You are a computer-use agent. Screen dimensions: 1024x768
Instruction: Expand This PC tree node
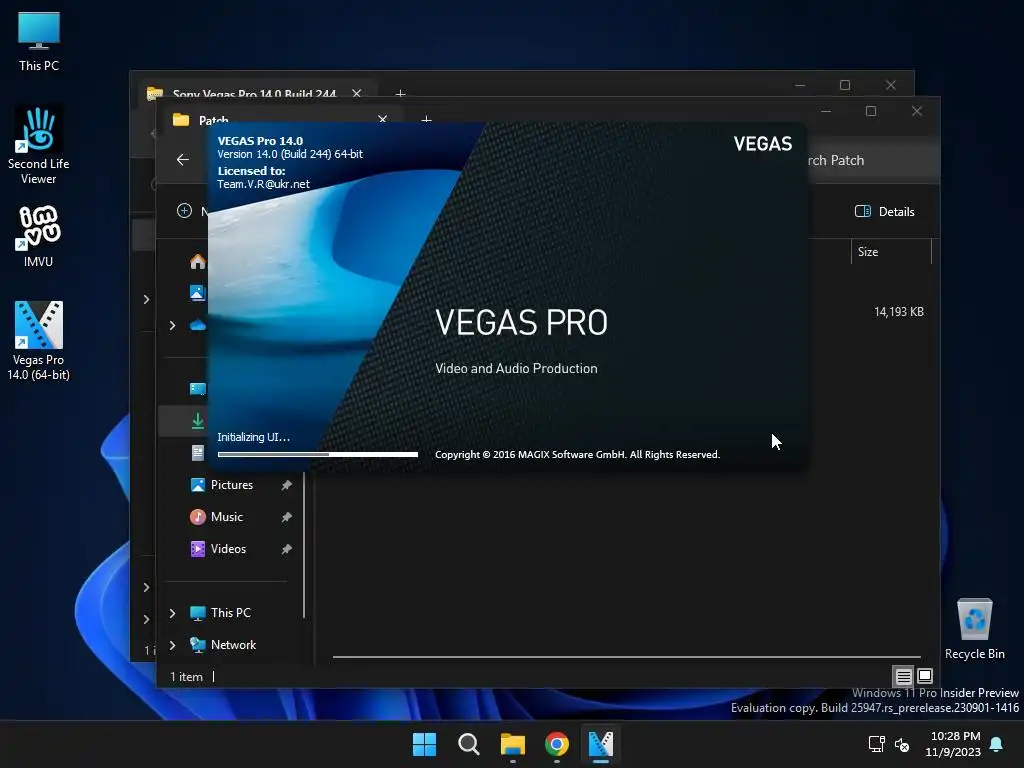[x=172, y=613]
